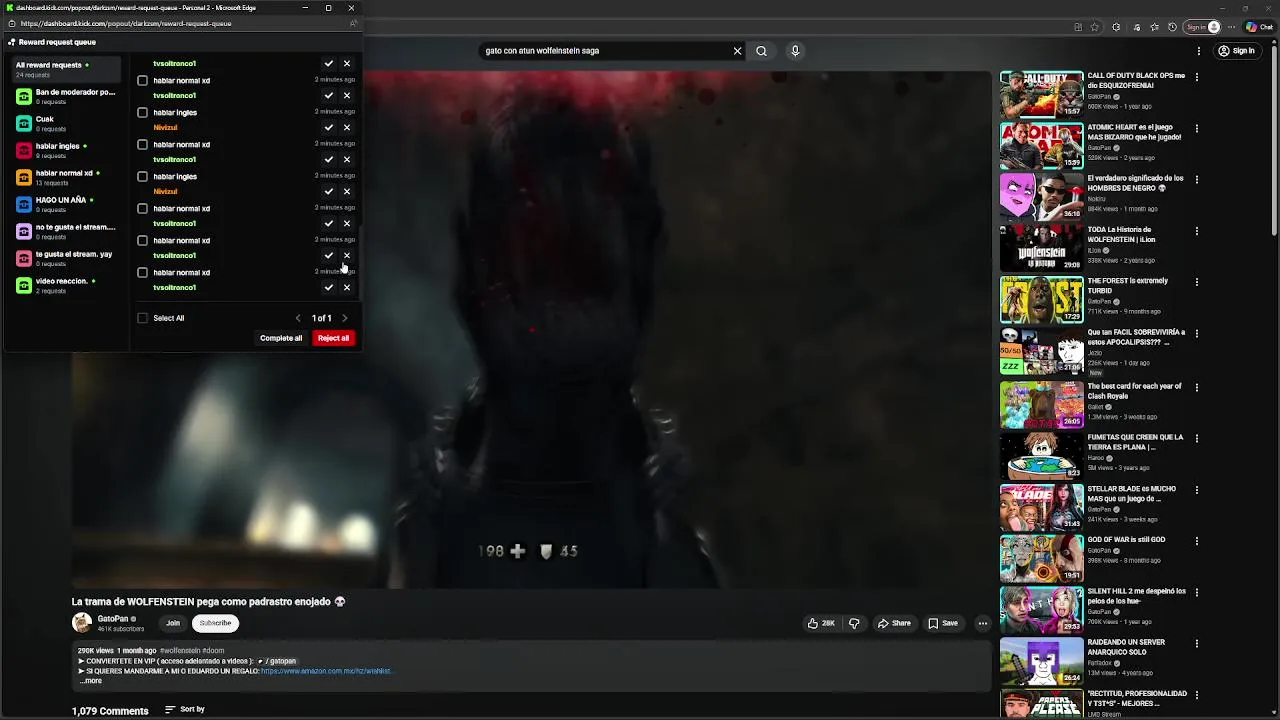Click the popup window address bar URL
The width and height of the screenshot is (1280, 720).
point(126,23)
